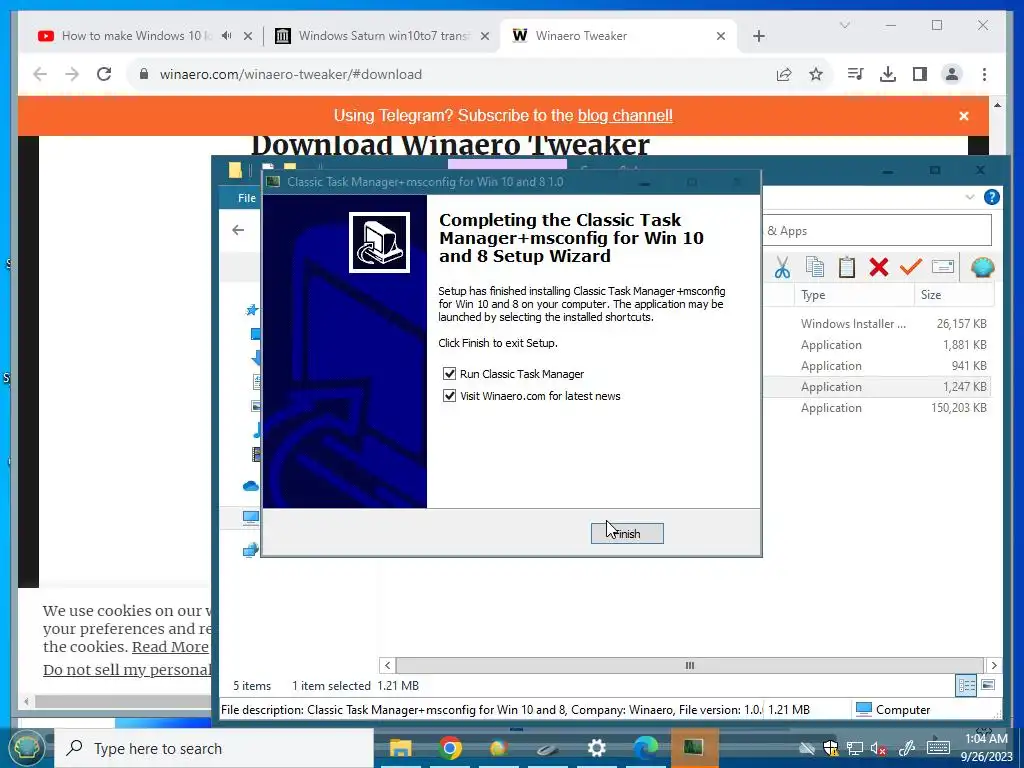
Task: Click the Explorer horizontal scrollbar thumb
Action: (689, 665)
